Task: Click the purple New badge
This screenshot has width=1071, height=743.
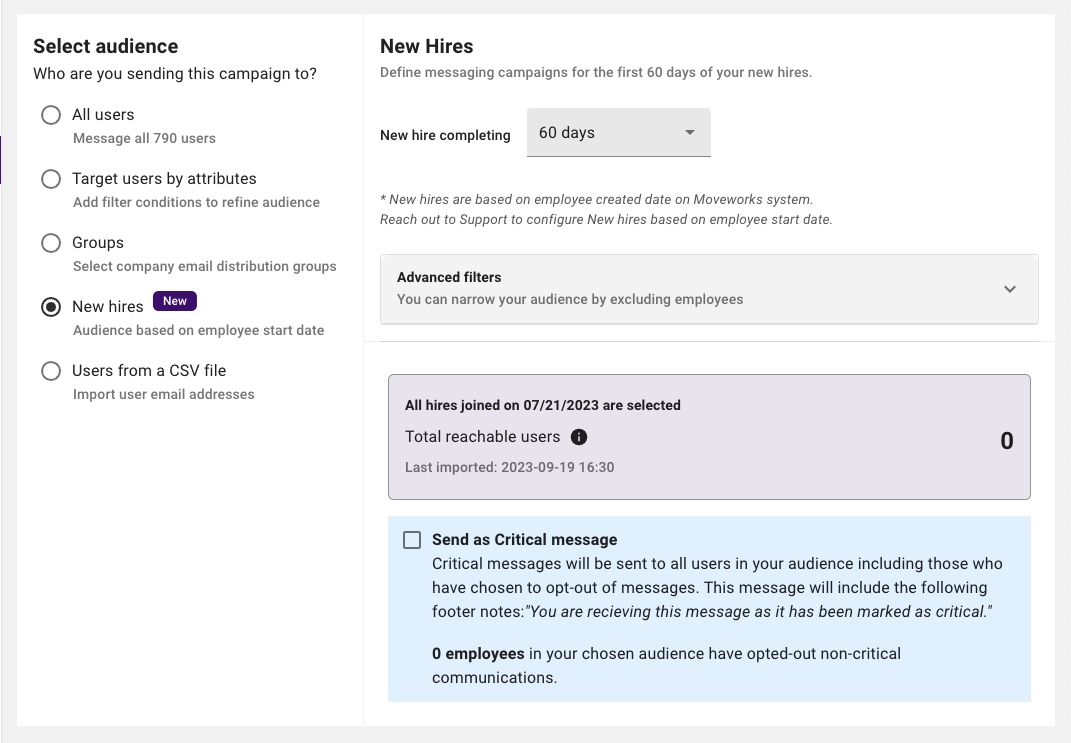Action: (175, 301)
